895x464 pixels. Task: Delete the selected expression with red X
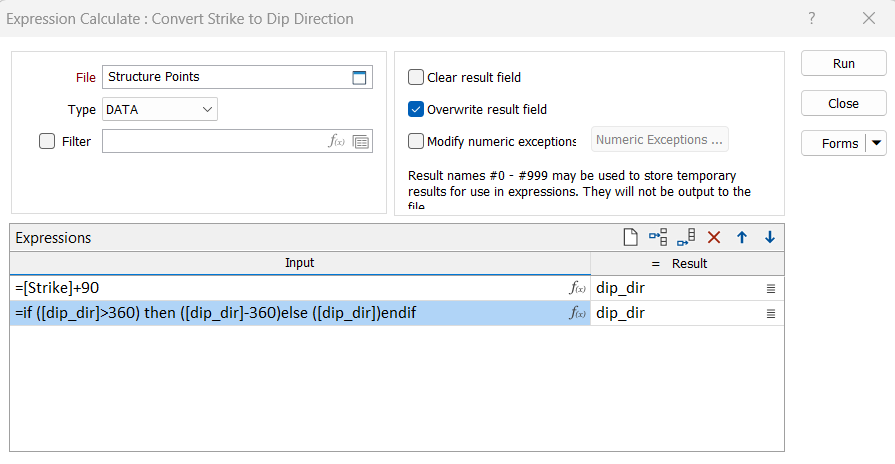(714, 237)
